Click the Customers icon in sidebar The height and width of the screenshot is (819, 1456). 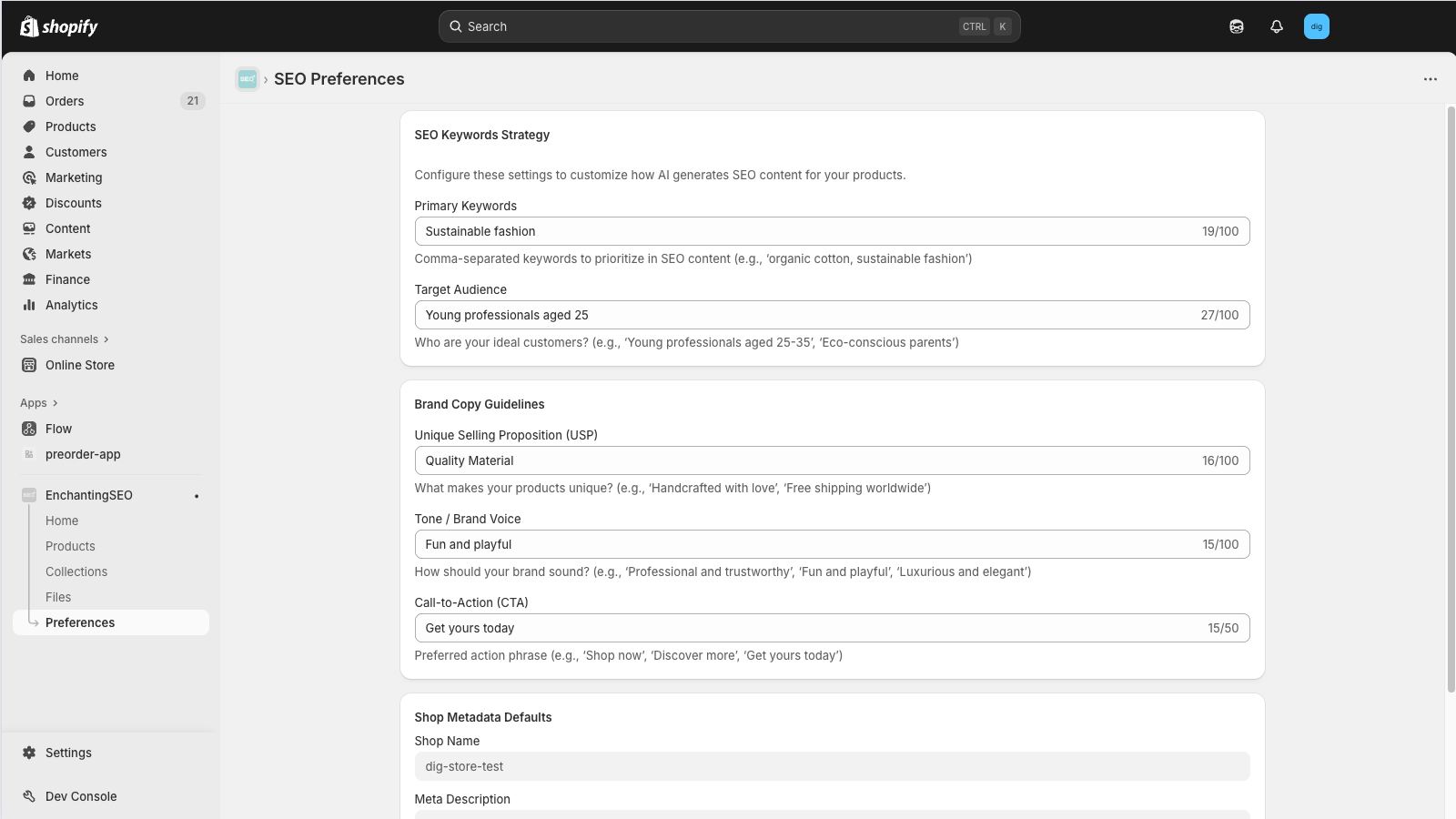(x=30, y=152)
